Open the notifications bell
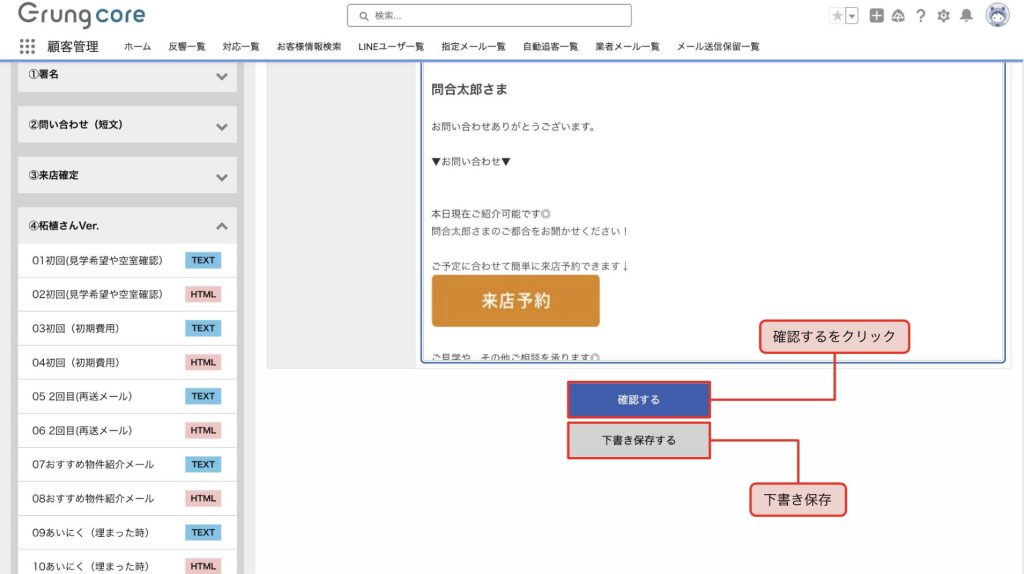1024x574 pixels. pyautogui.click(x=966, y=16)
